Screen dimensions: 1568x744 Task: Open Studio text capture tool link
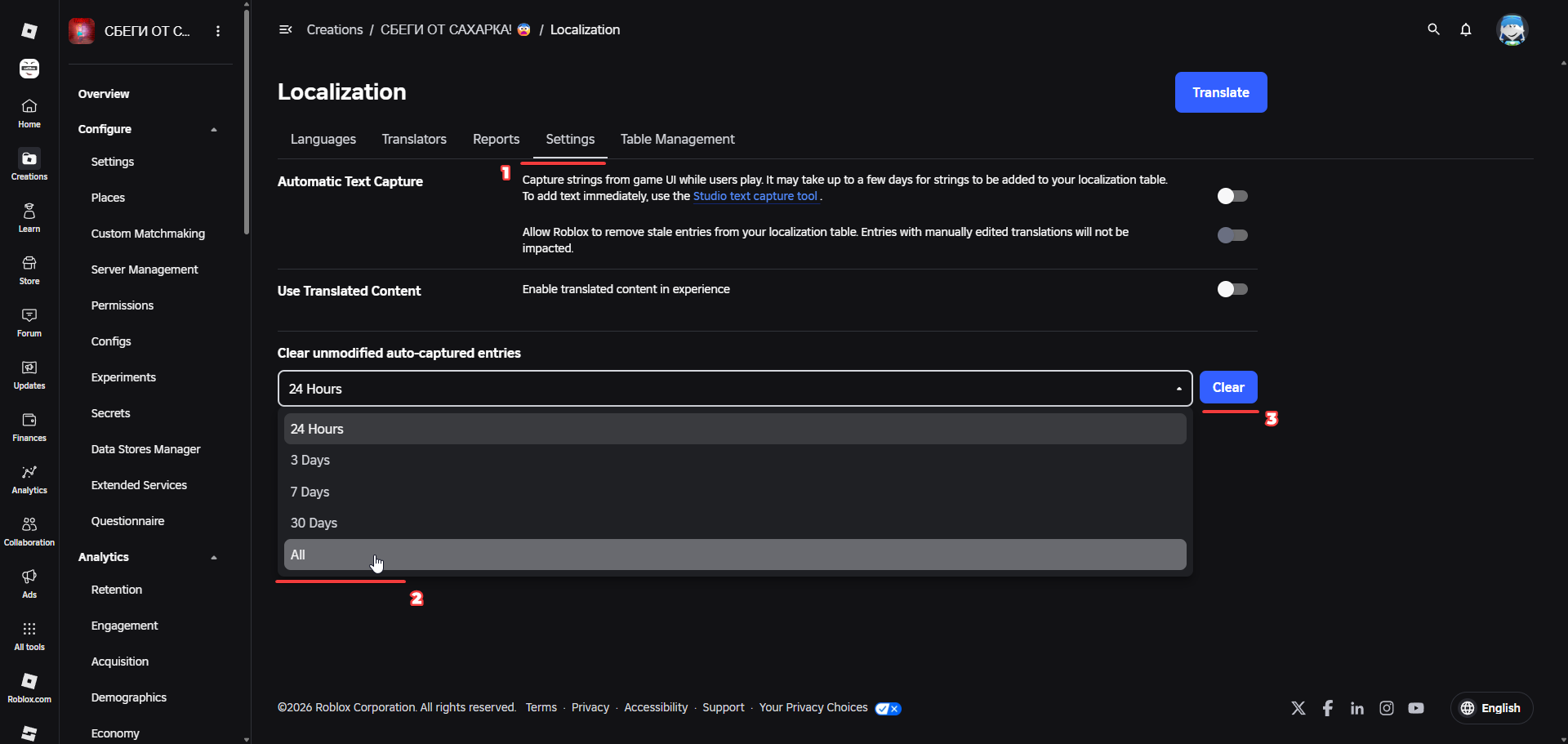tap(755, 196)
